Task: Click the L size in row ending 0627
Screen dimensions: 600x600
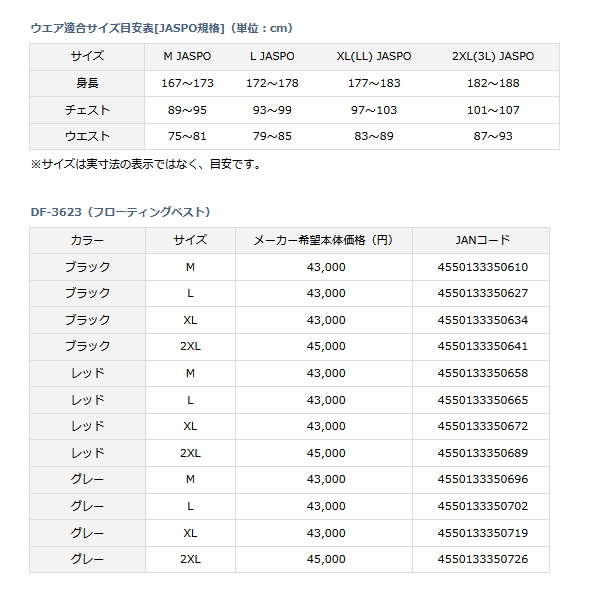Action: (x=190, y=293)
